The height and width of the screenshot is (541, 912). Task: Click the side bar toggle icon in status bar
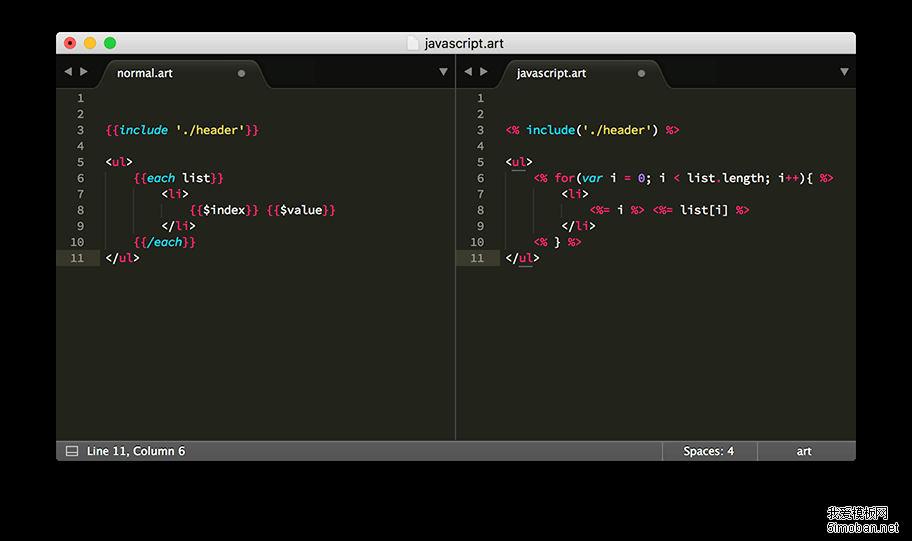[72, 451]
